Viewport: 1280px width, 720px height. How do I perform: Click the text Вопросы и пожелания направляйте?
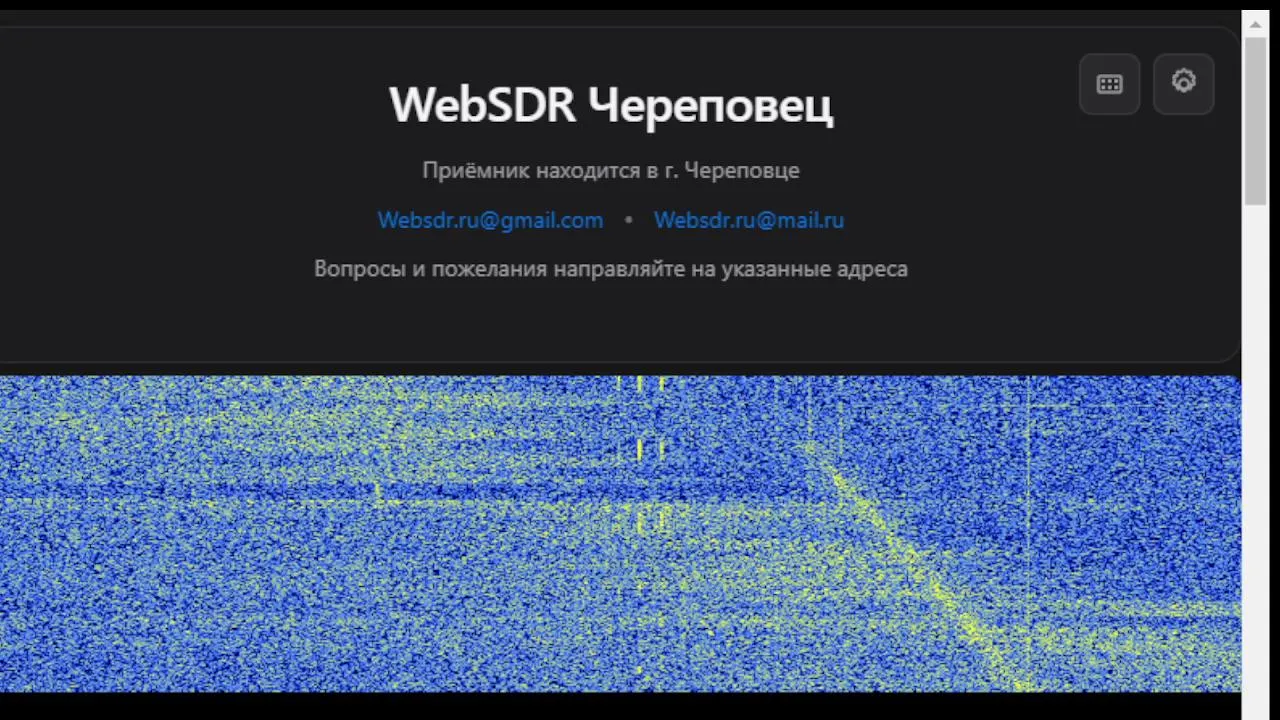pyautogui.click(x=498, y=269)
